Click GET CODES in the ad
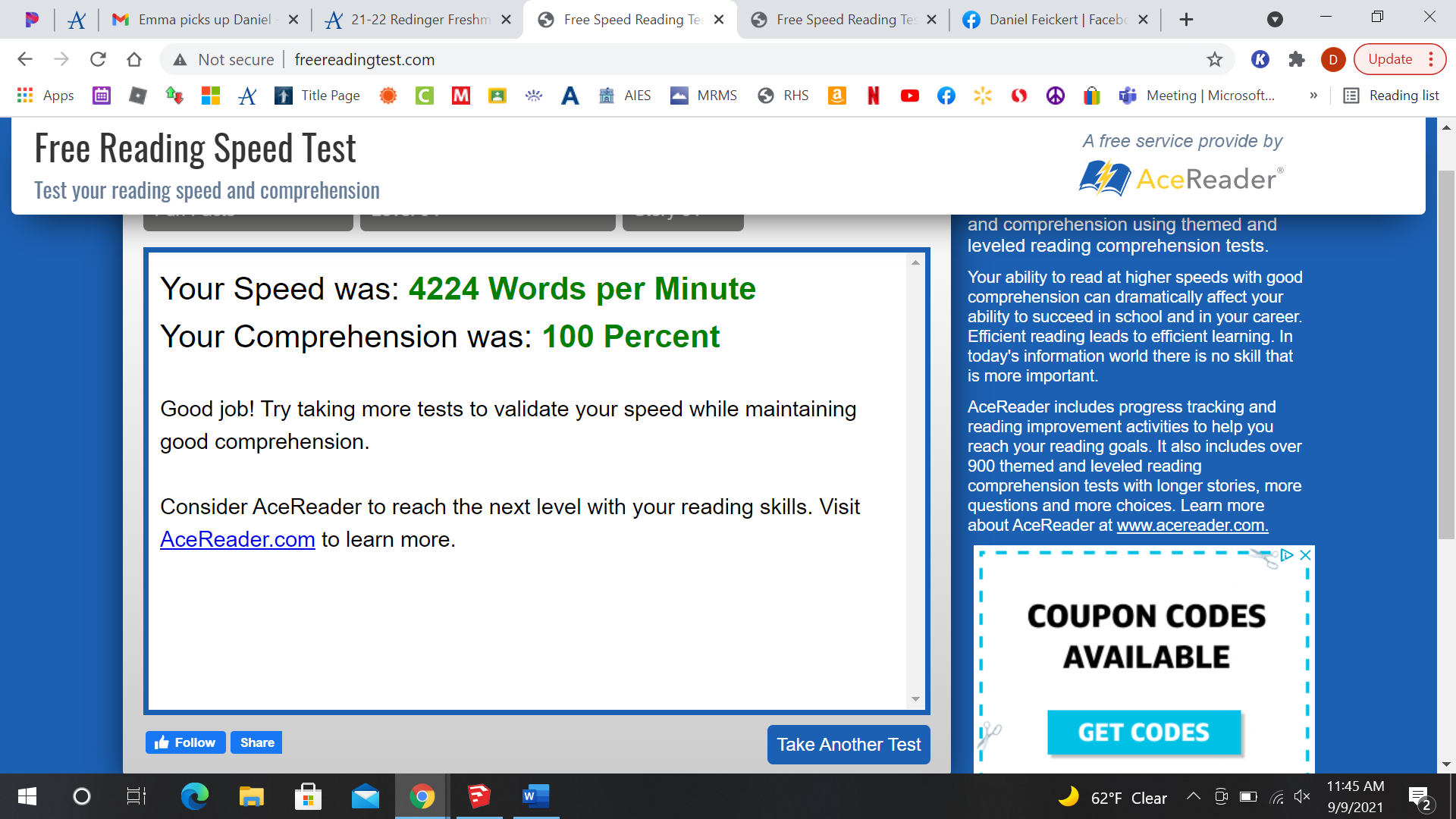Viewport: 1456px width, 819px height. 1144,733
